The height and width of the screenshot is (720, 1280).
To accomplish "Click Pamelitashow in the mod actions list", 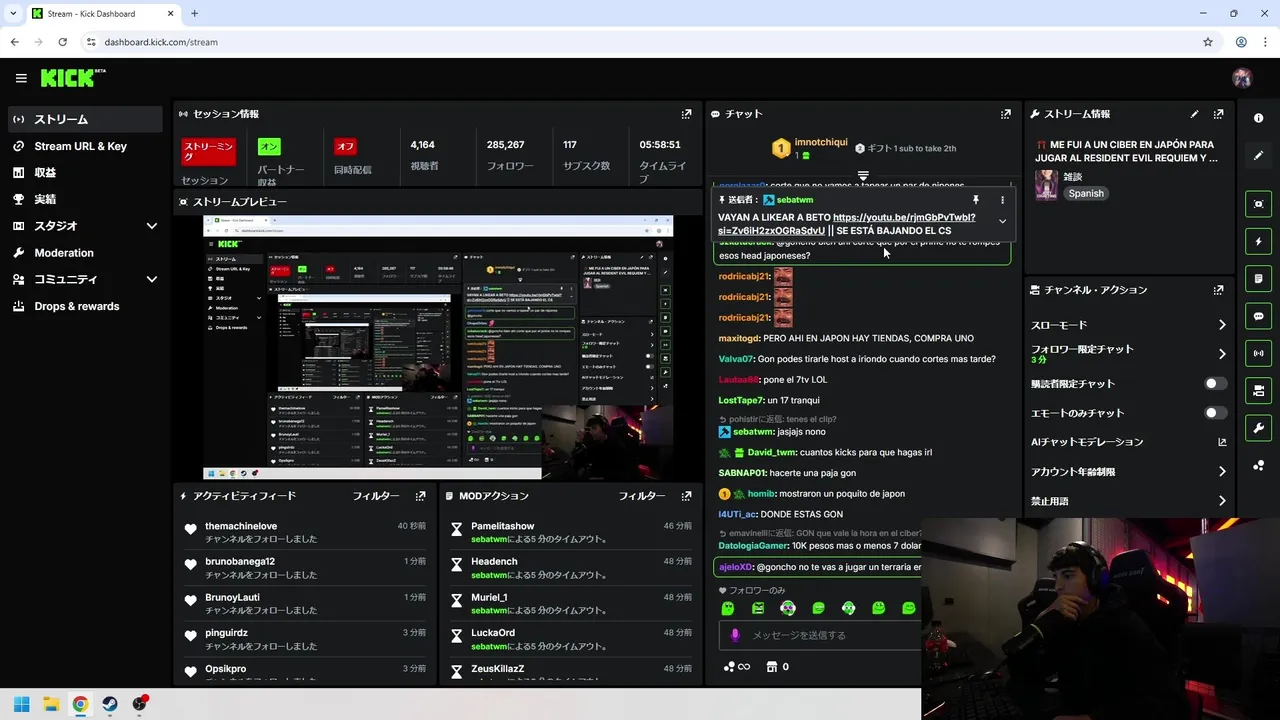I will [x=503, y=526].
